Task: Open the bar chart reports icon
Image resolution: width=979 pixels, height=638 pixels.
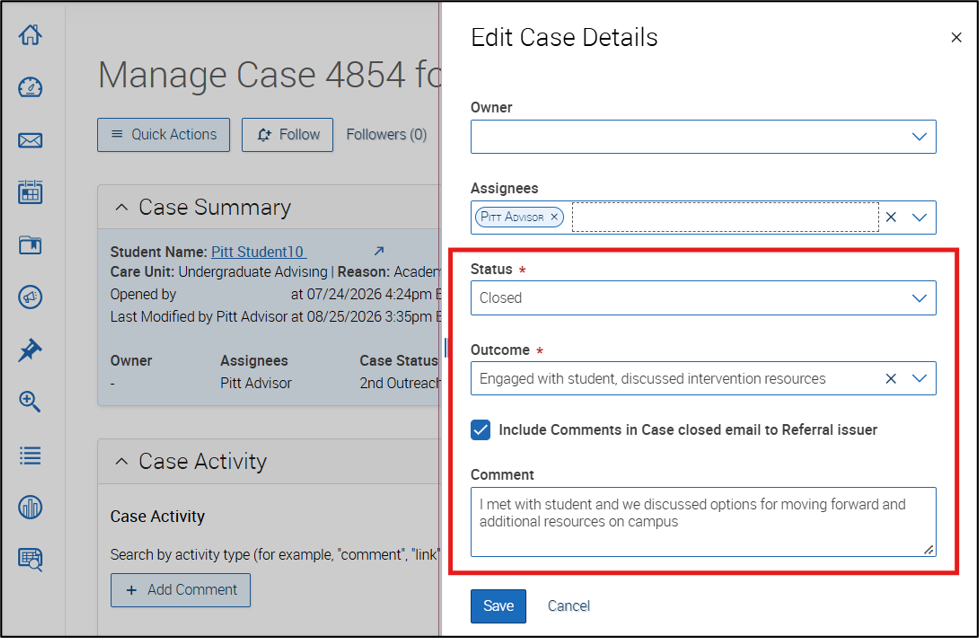Action: pos(30,507)
